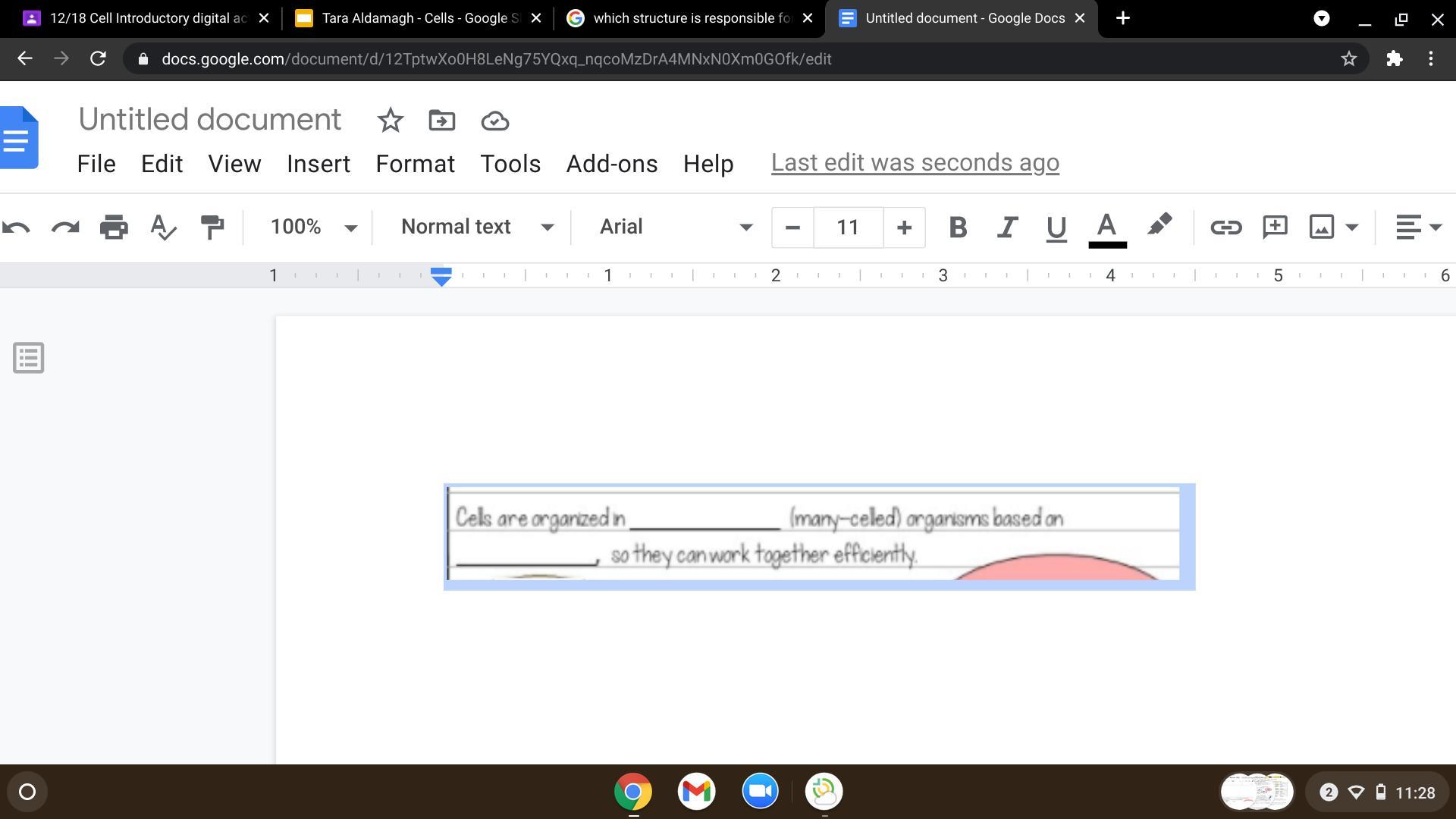Image resolution: width=1456 pixels, height=819 pixels.
Task: Toggle Bold formatting
Action: tap(958, 227)
